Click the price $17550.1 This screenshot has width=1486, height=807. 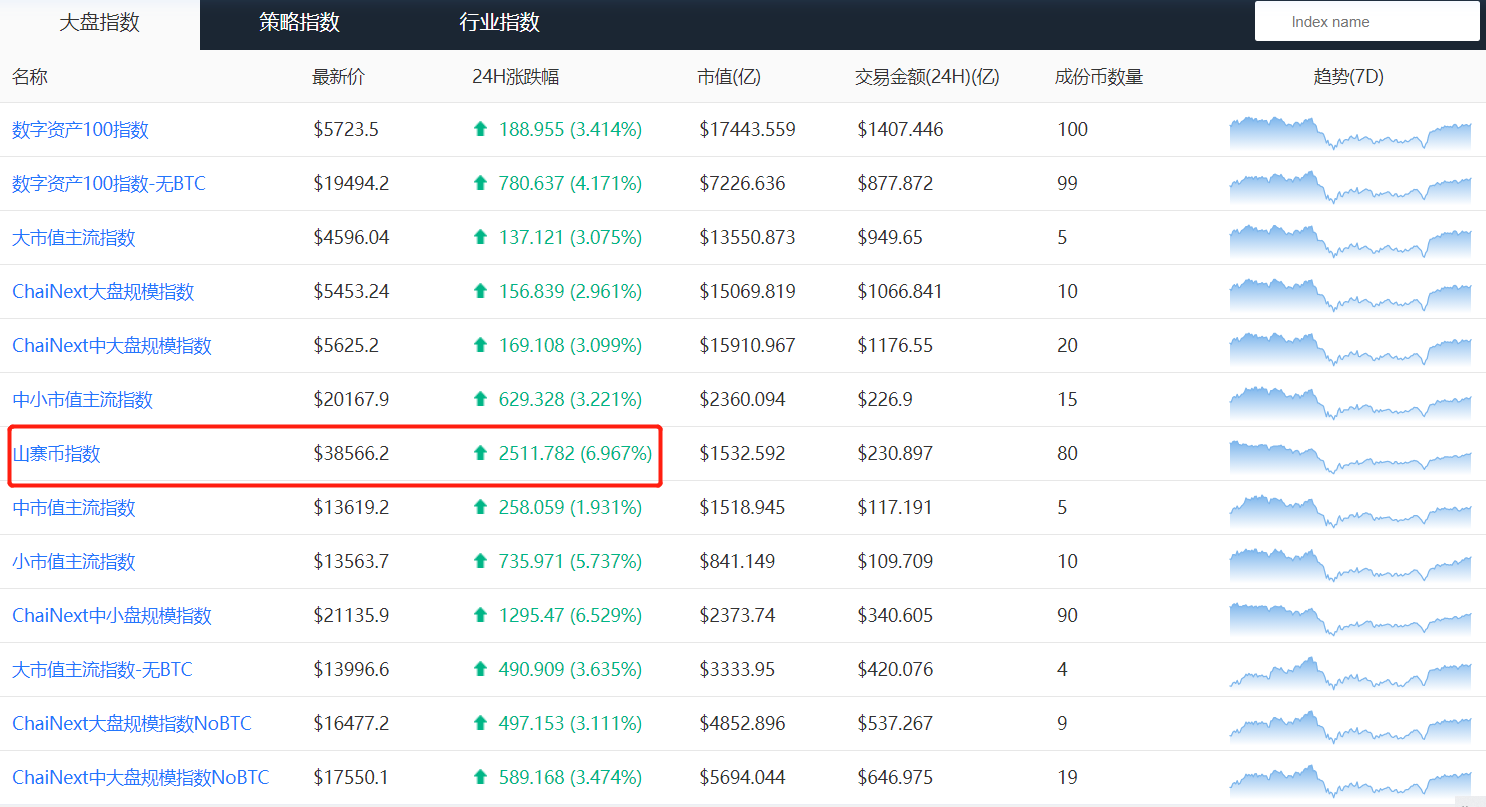(351, 778)
